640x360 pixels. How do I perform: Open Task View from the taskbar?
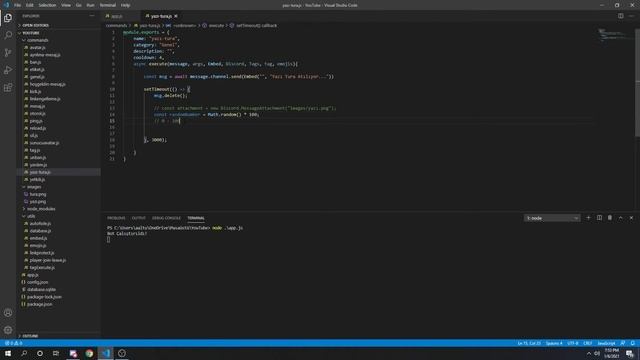pos(56,353)
